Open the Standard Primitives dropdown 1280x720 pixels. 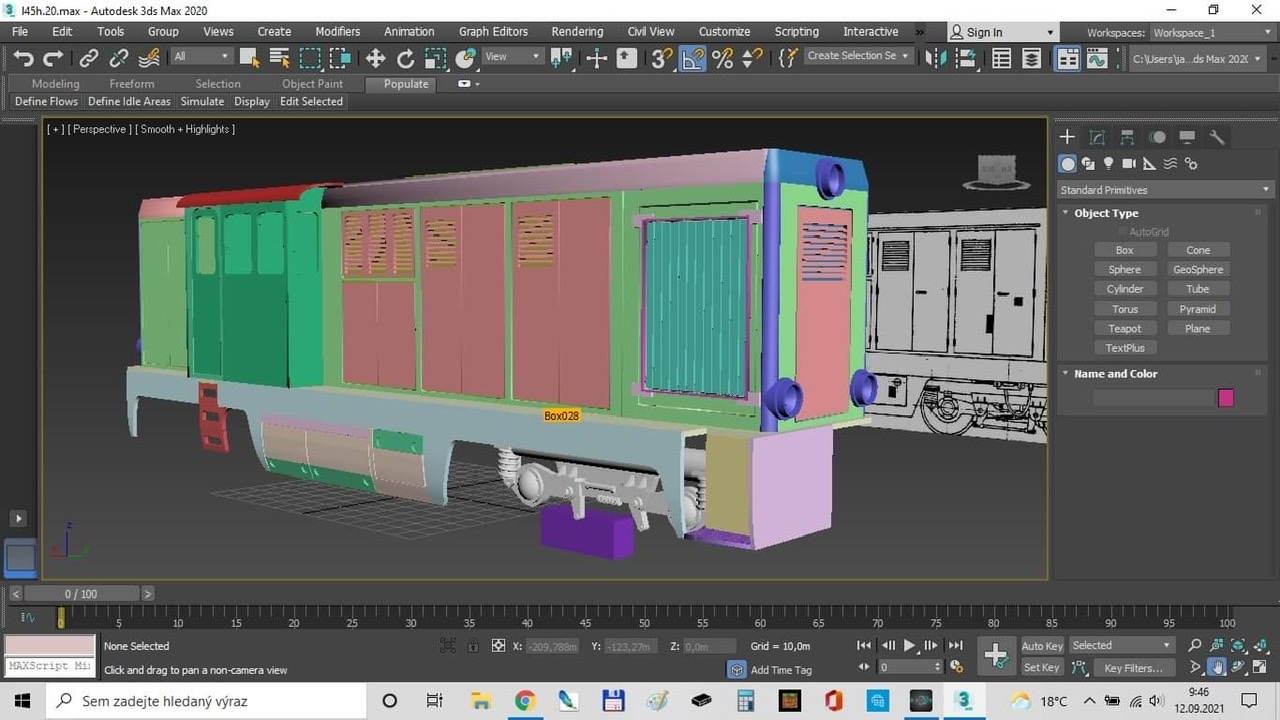click(1165, 190)
